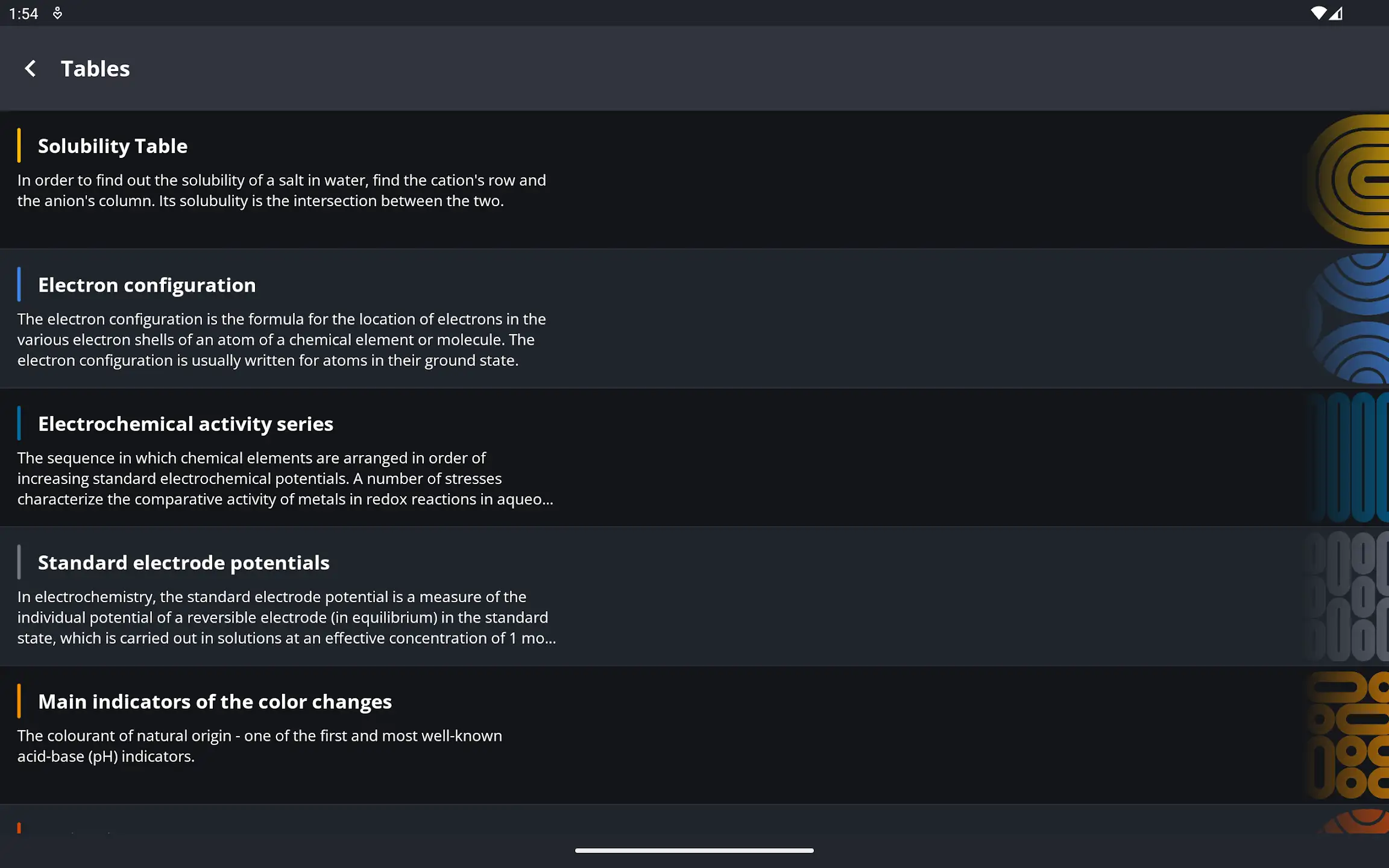1389x868 pixels.
Task: Open the Electron configuration heading
Action: (x=147, y=285)
